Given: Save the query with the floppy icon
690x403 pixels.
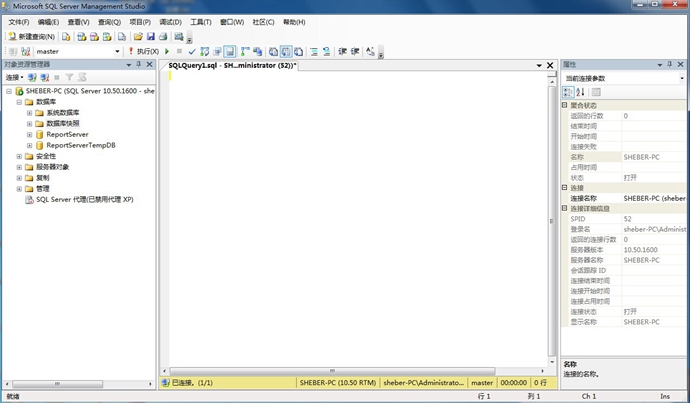Looking at the screenshot, I should (x=150, y=37).
